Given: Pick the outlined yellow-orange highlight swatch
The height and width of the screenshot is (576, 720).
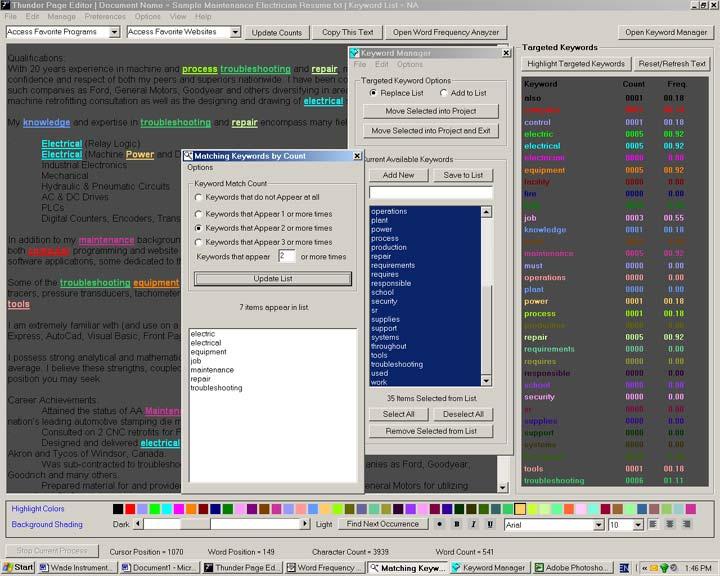Looking at the screenshot, I should click(520, 509).
